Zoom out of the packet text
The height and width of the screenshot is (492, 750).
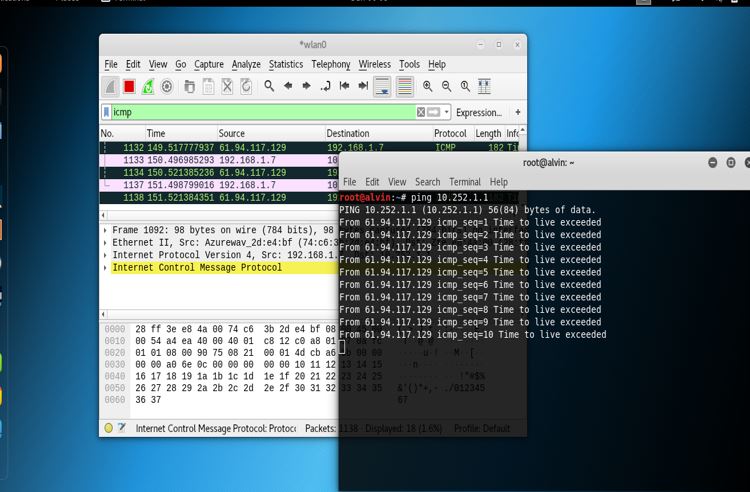click(x=446, y=86)
